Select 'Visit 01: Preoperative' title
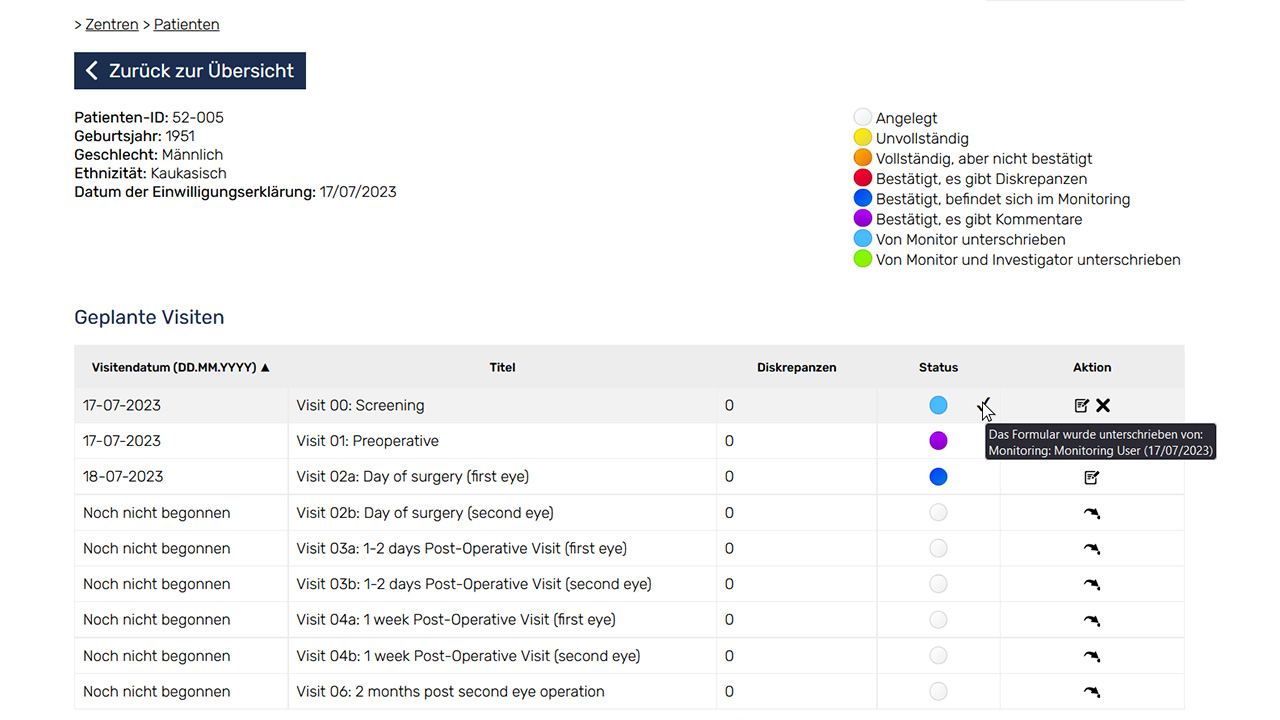1280x720 pixels. pos(367,441)
